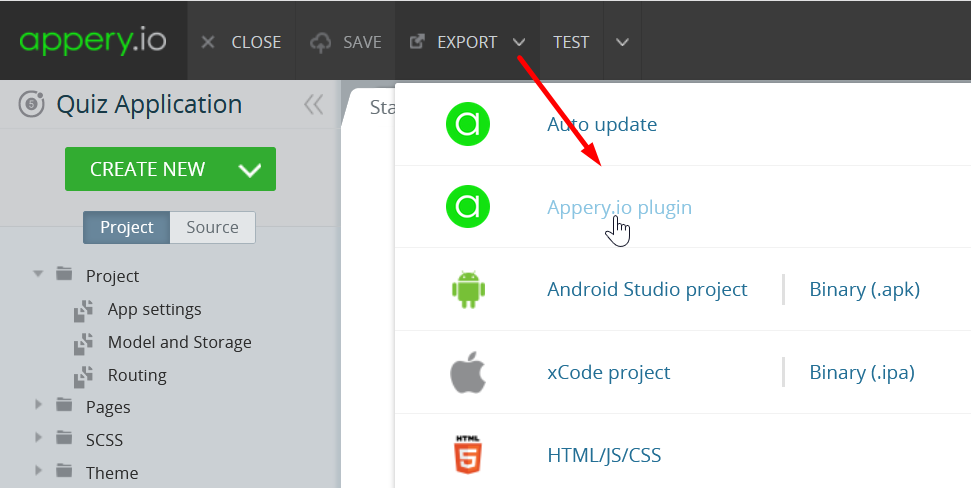Image resolution: width=971 pixels, height=488 pixels.
Task: Expand the Pages tree node
Action: (38, 404)
